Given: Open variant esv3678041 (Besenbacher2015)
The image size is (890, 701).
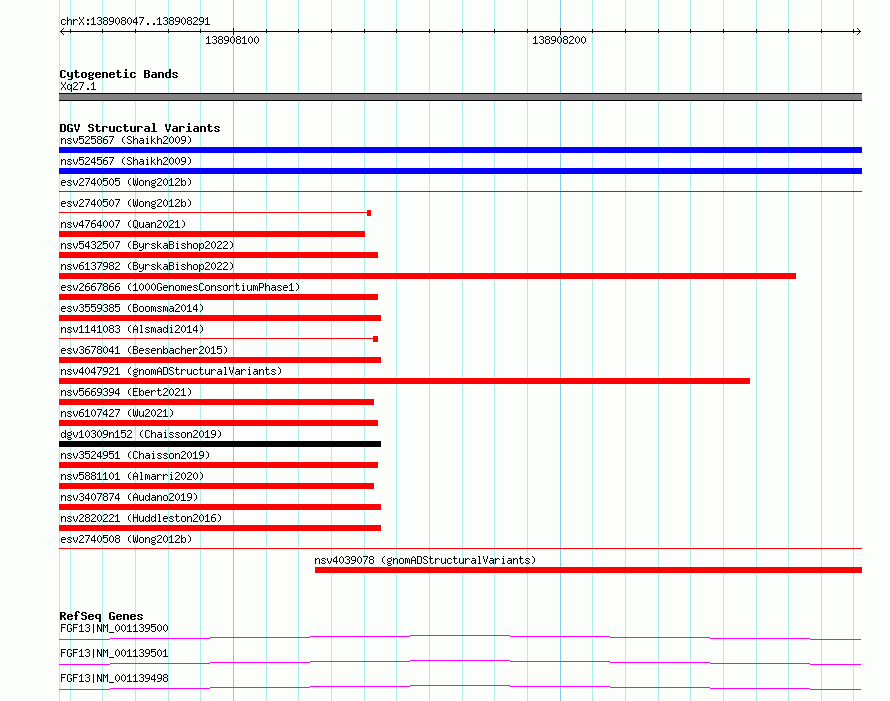Looking at the screenshot, I should coord(144,350).
